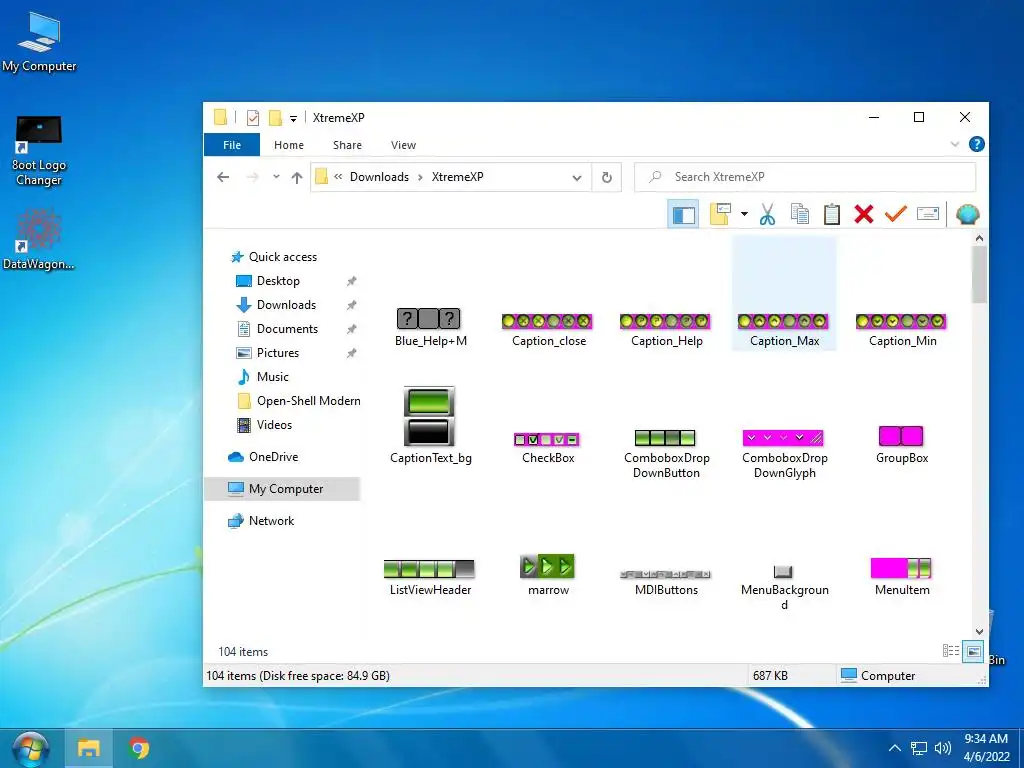Click the red X Delete icon
This screenshot has height=768, width=1024.
tap(863, 214)
